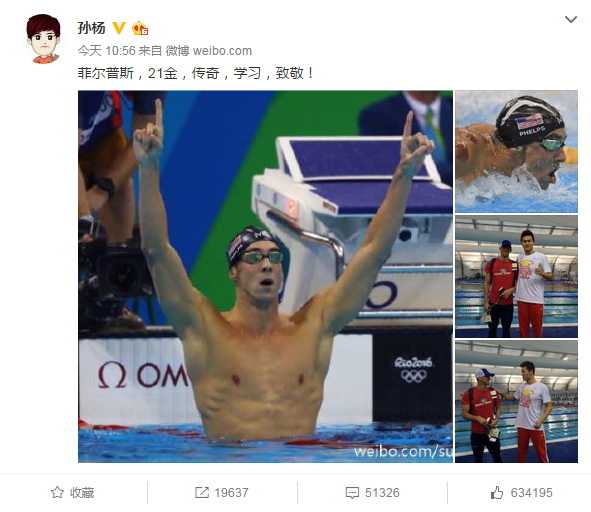
Task: Click the 微博 weibo.com source link
Action: point(208,51)
